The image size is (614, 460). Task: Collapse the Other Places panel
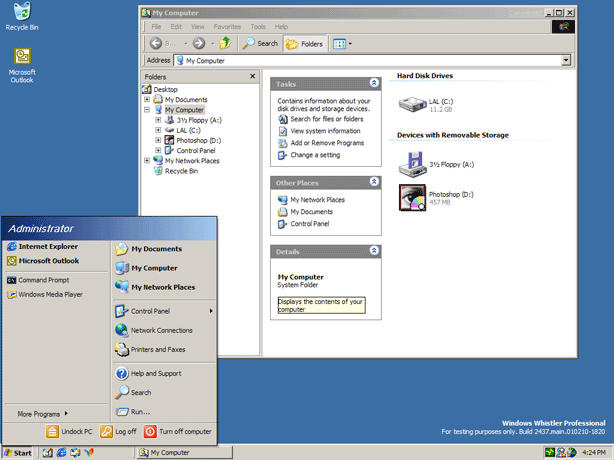tap(374, 182)
